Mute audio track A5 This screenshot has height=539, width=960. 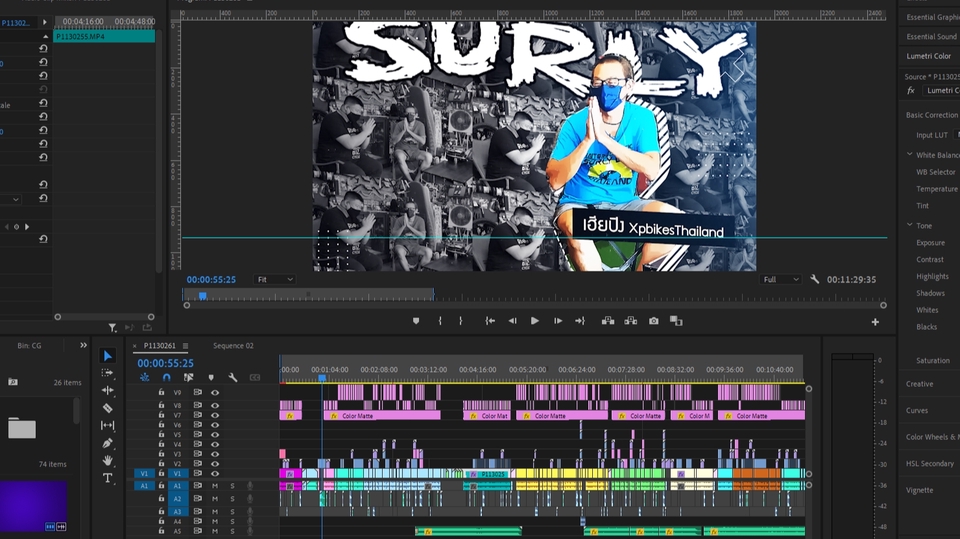215,531
